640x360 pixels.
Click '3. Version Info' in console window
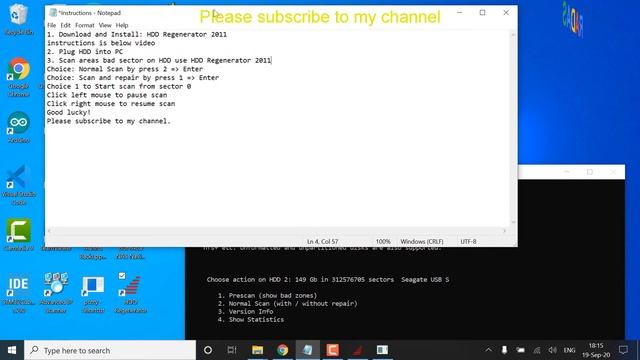pyautogui.click(x=245, y=311)
